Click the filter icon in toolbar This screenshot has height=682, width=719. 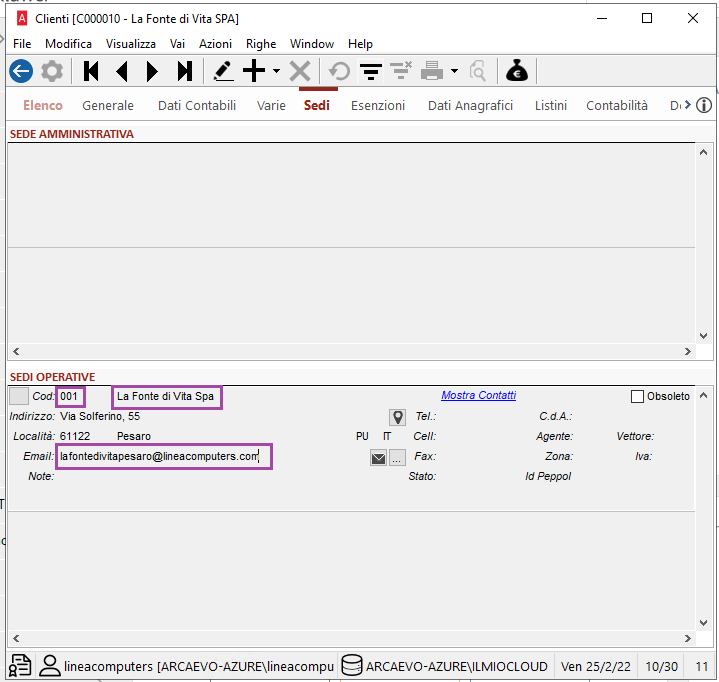[x=371, y=71]
